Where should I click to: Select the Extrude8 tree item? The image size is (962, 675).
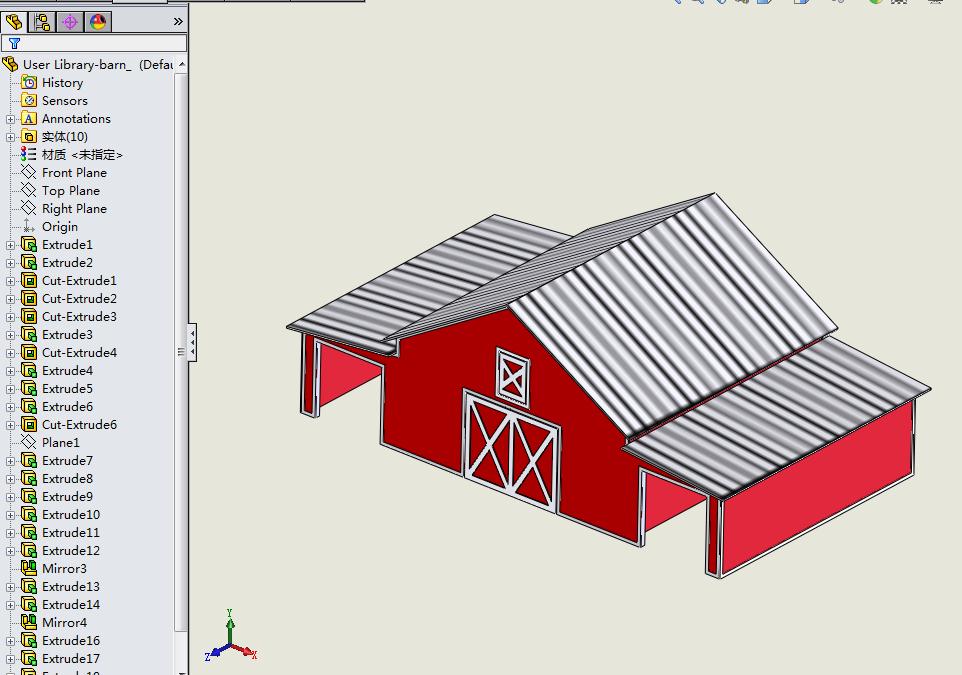tap(67, 479)
